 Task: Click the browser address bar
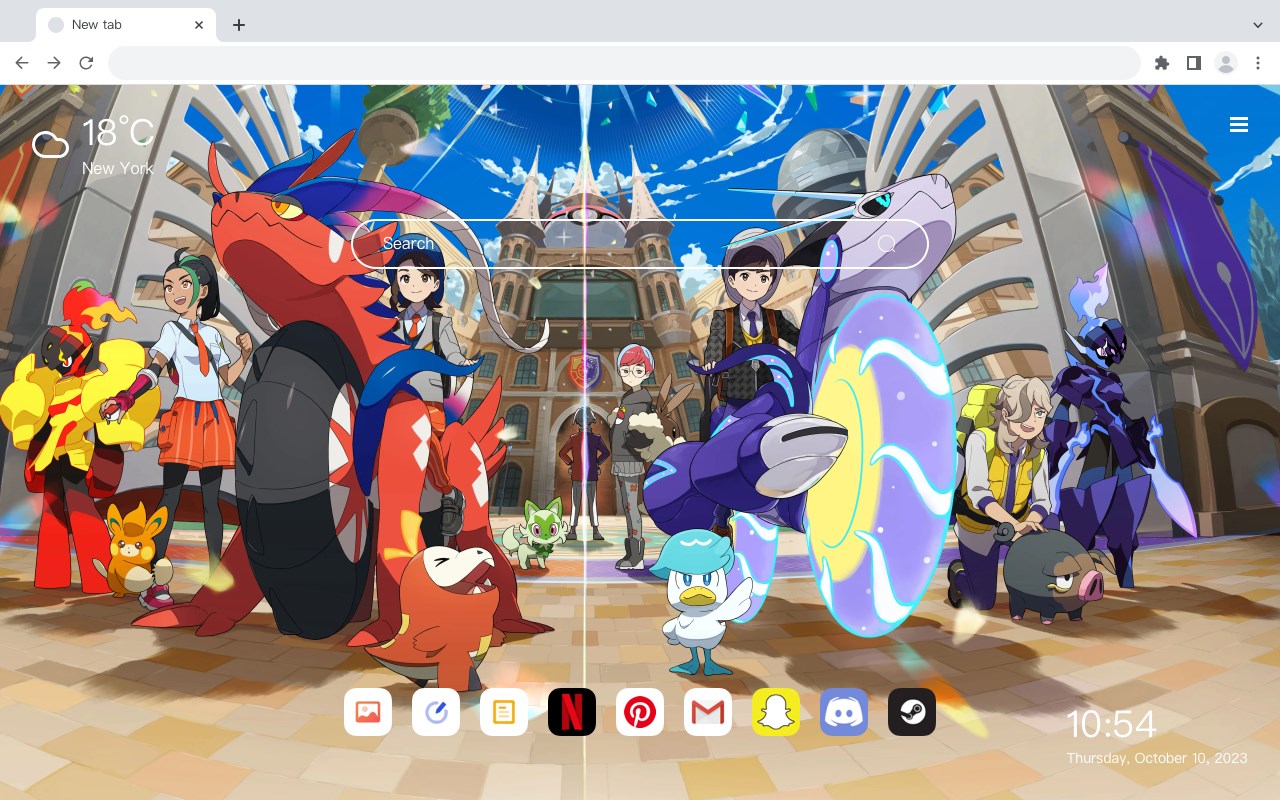click(624, 63)
